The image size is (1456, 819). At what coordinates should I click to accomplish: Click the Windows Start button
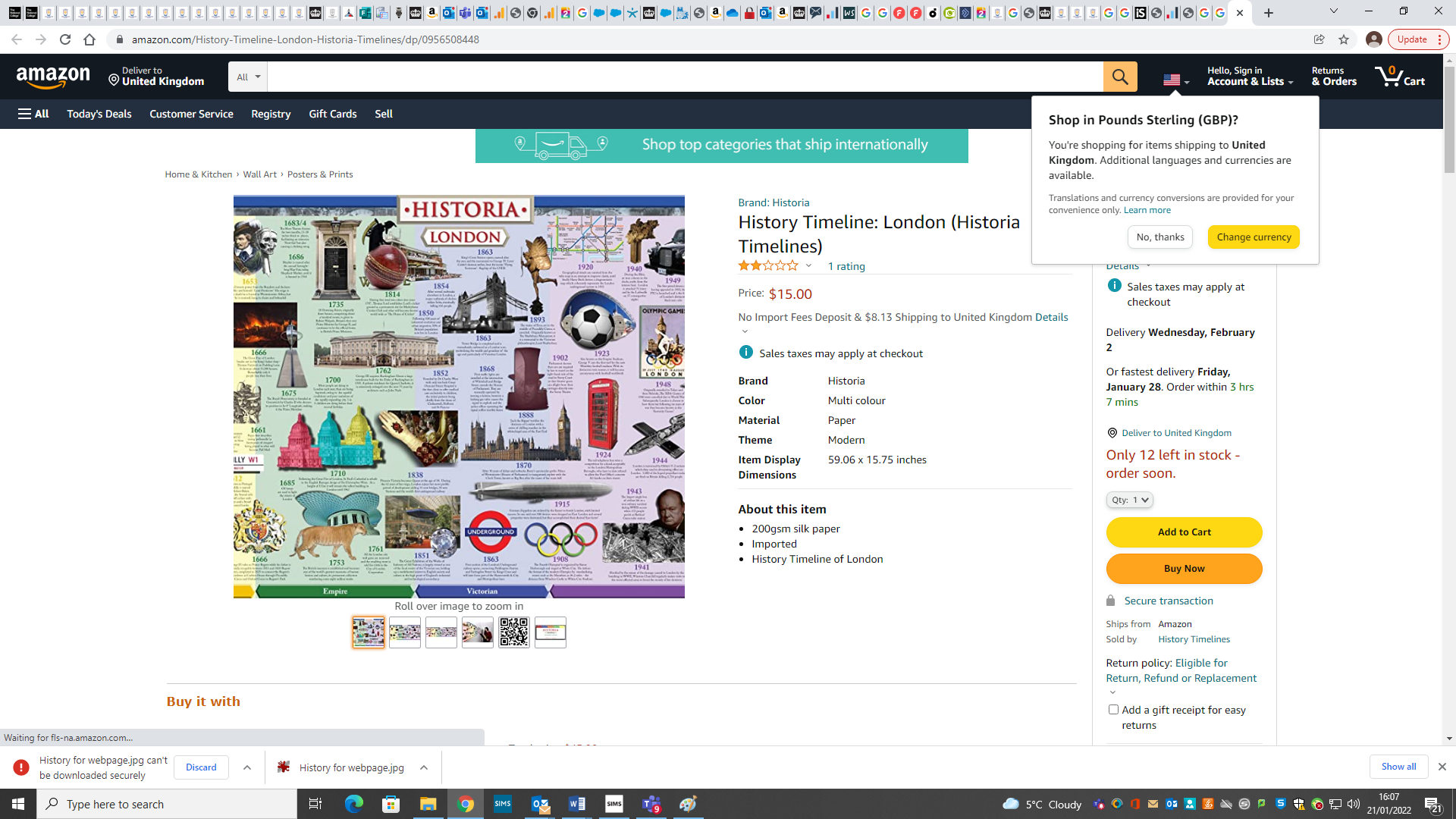click(18, 804)
